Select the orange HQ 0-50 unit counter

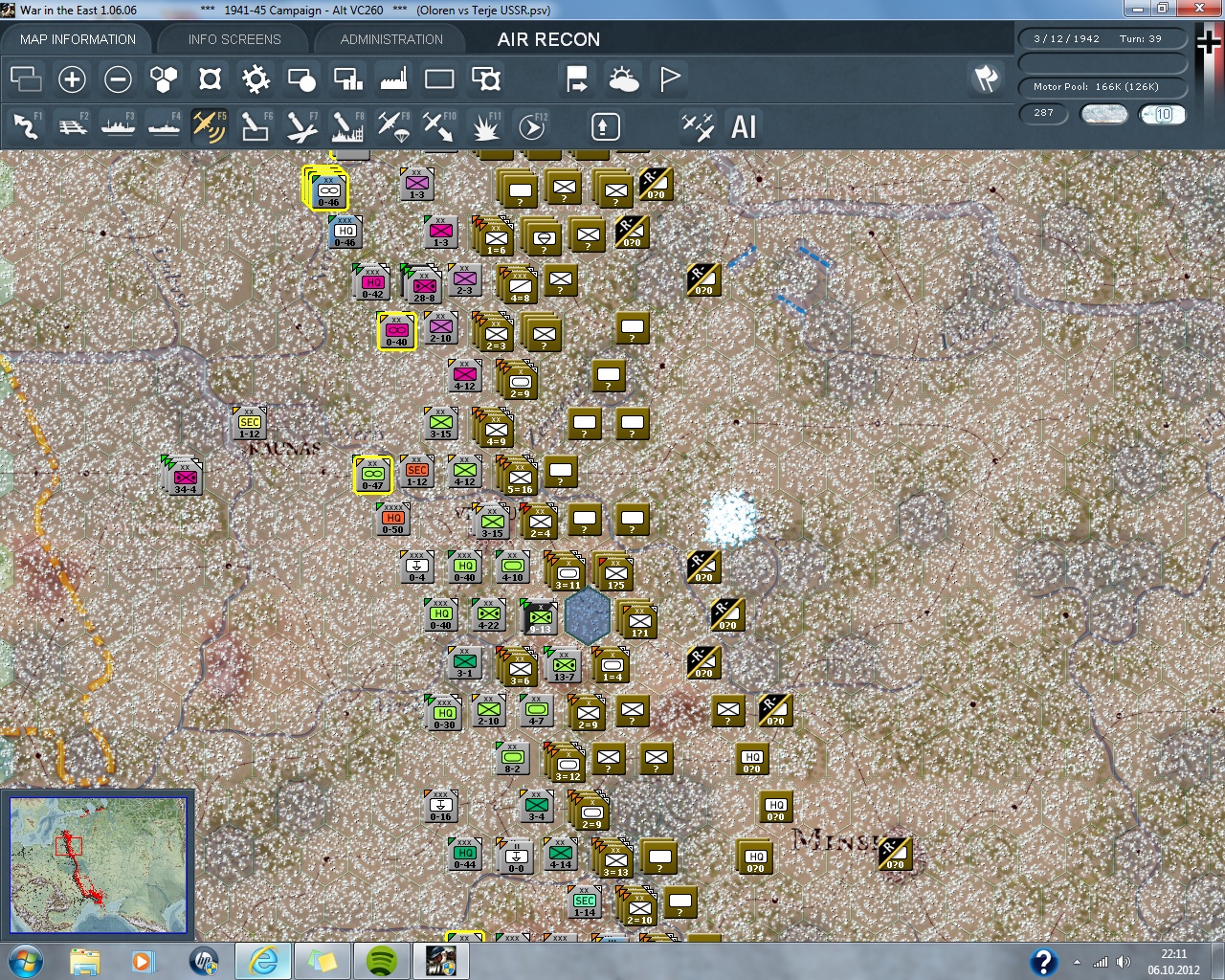click(x=392, y=519)
